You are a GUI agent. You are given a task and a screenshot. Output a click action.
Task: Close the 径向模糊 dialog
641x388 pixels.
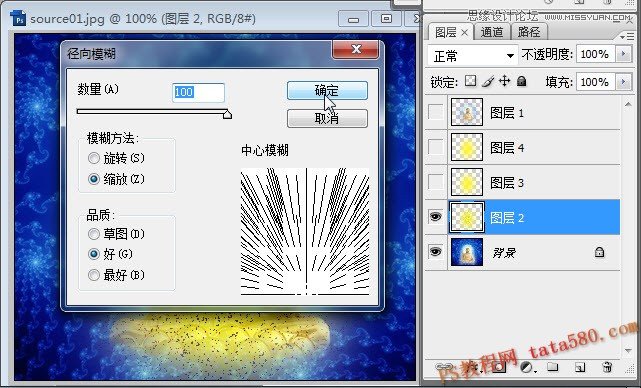[x=356, y=49]
